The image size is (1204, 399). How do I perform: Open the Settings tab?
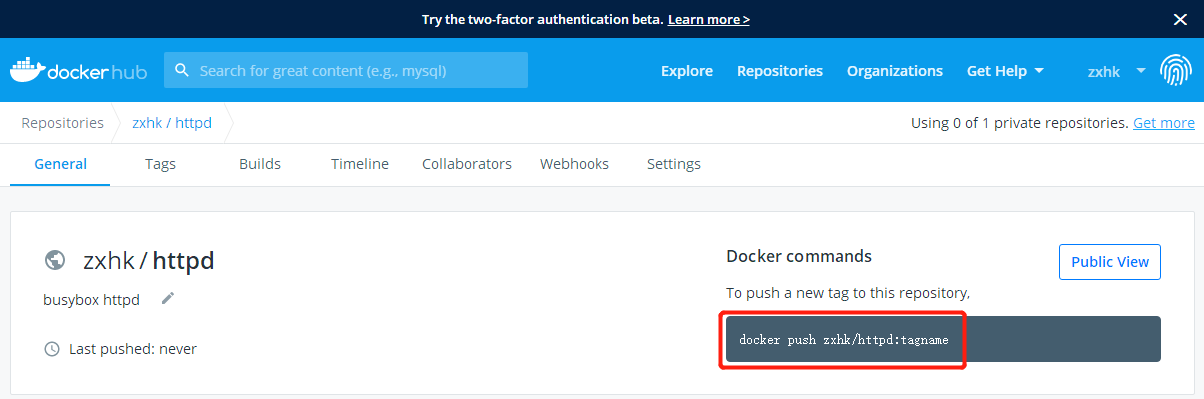tap(674, 164)
